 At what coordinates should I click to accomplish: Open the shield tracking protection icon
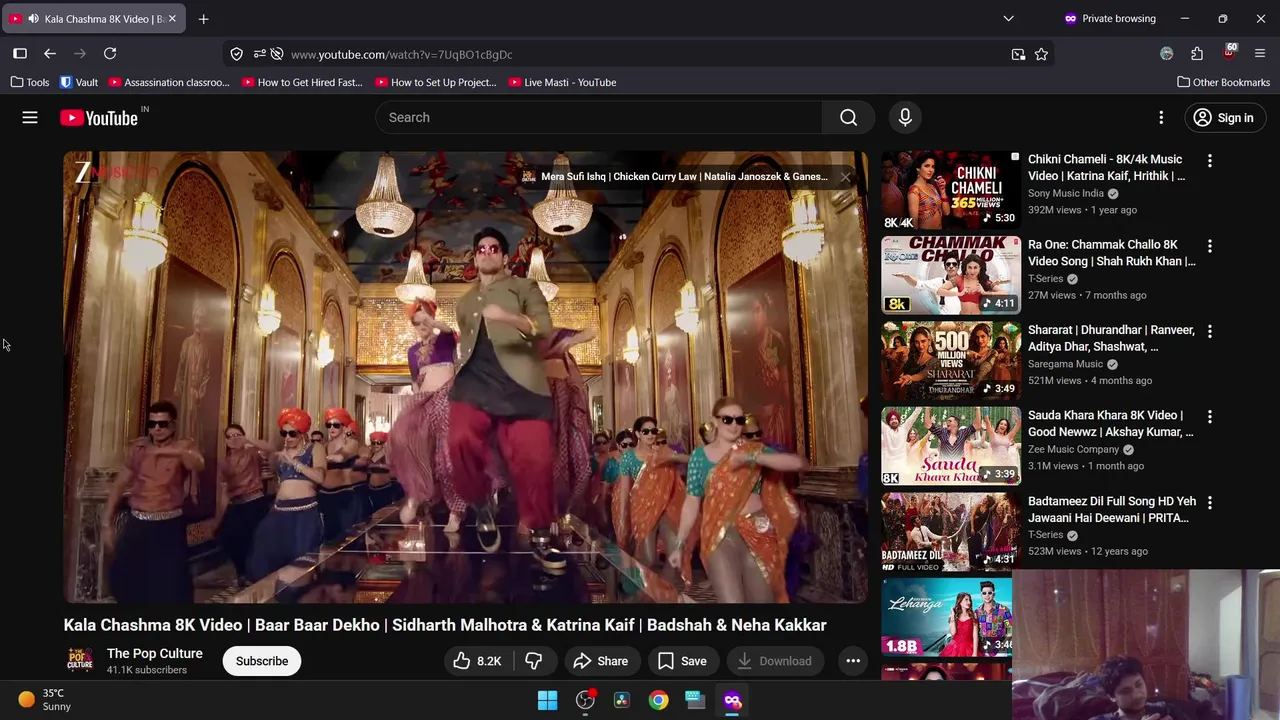click(236, 54)
